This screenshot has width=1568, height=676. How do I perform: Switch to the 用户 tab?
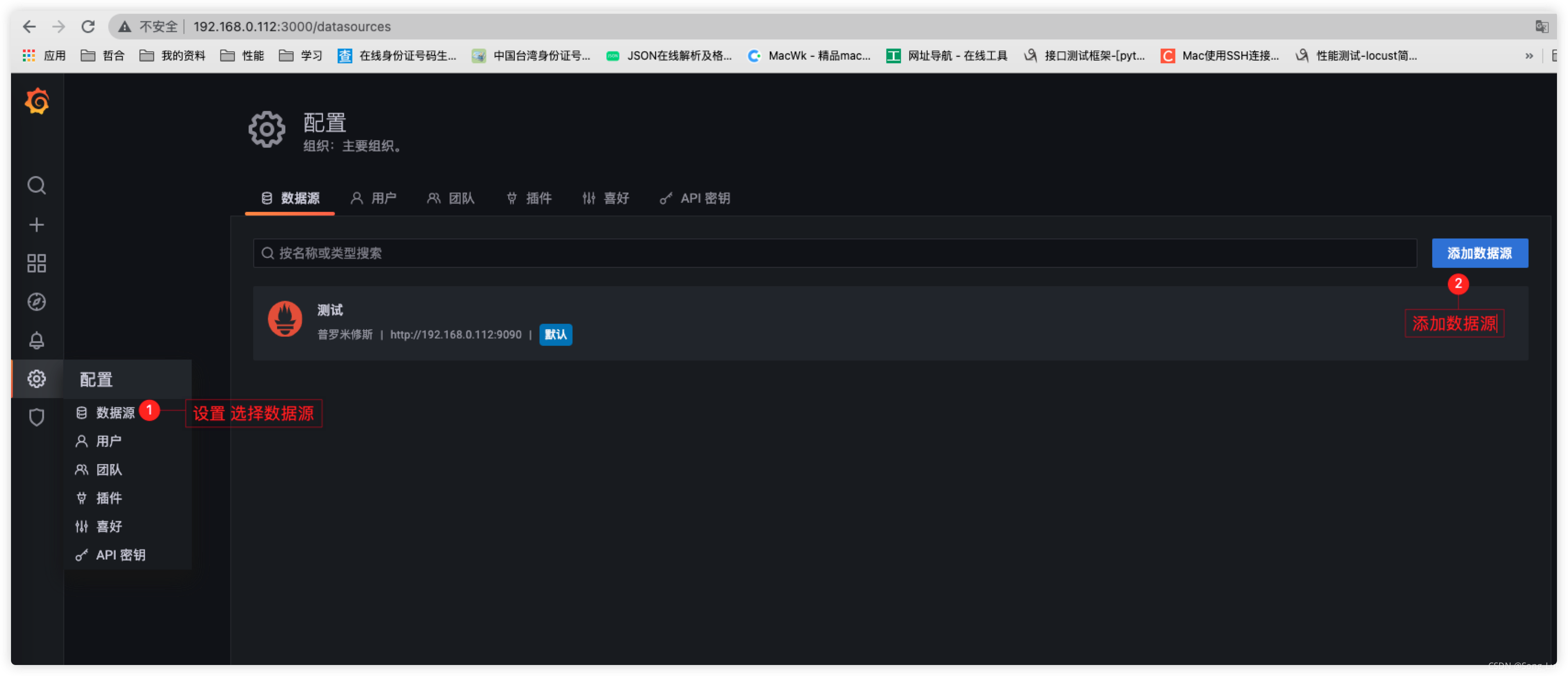[x=374, y=199]
